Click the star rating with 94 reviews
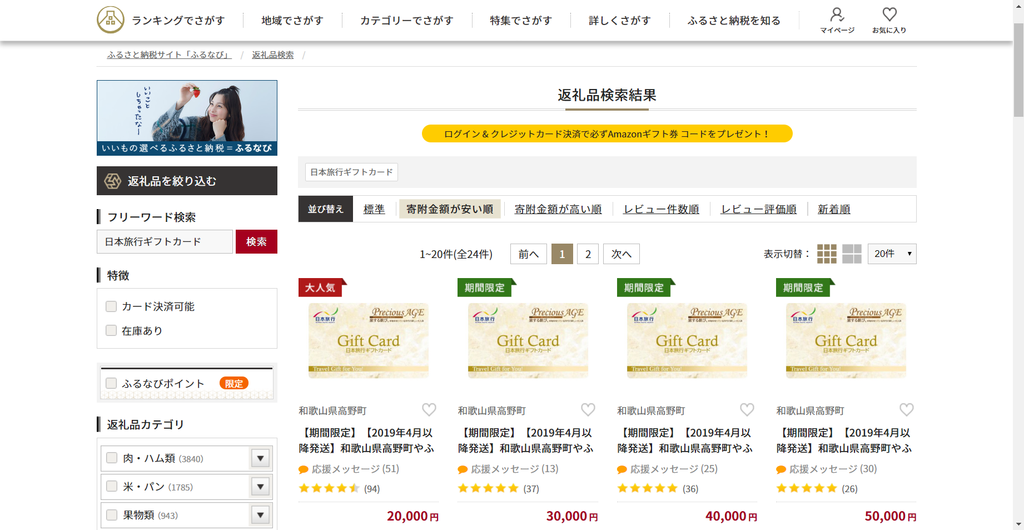1024x530 pixels. (x=329, y=488)
